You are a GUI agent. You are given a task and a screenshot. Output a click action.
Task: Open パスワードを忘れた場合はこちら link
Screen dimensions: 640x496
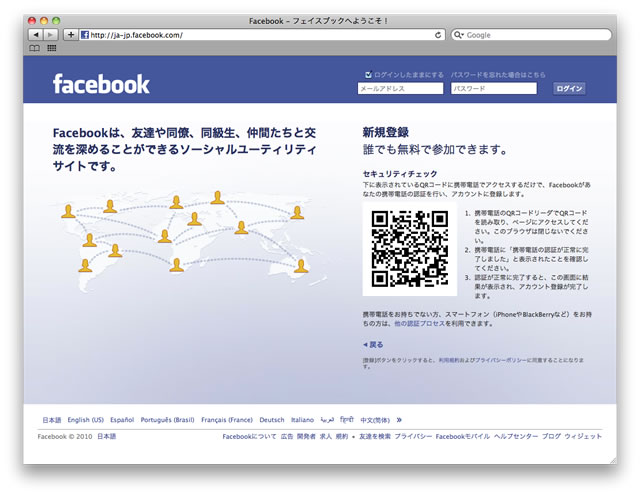pyautogui.click(x=498, y=75)
